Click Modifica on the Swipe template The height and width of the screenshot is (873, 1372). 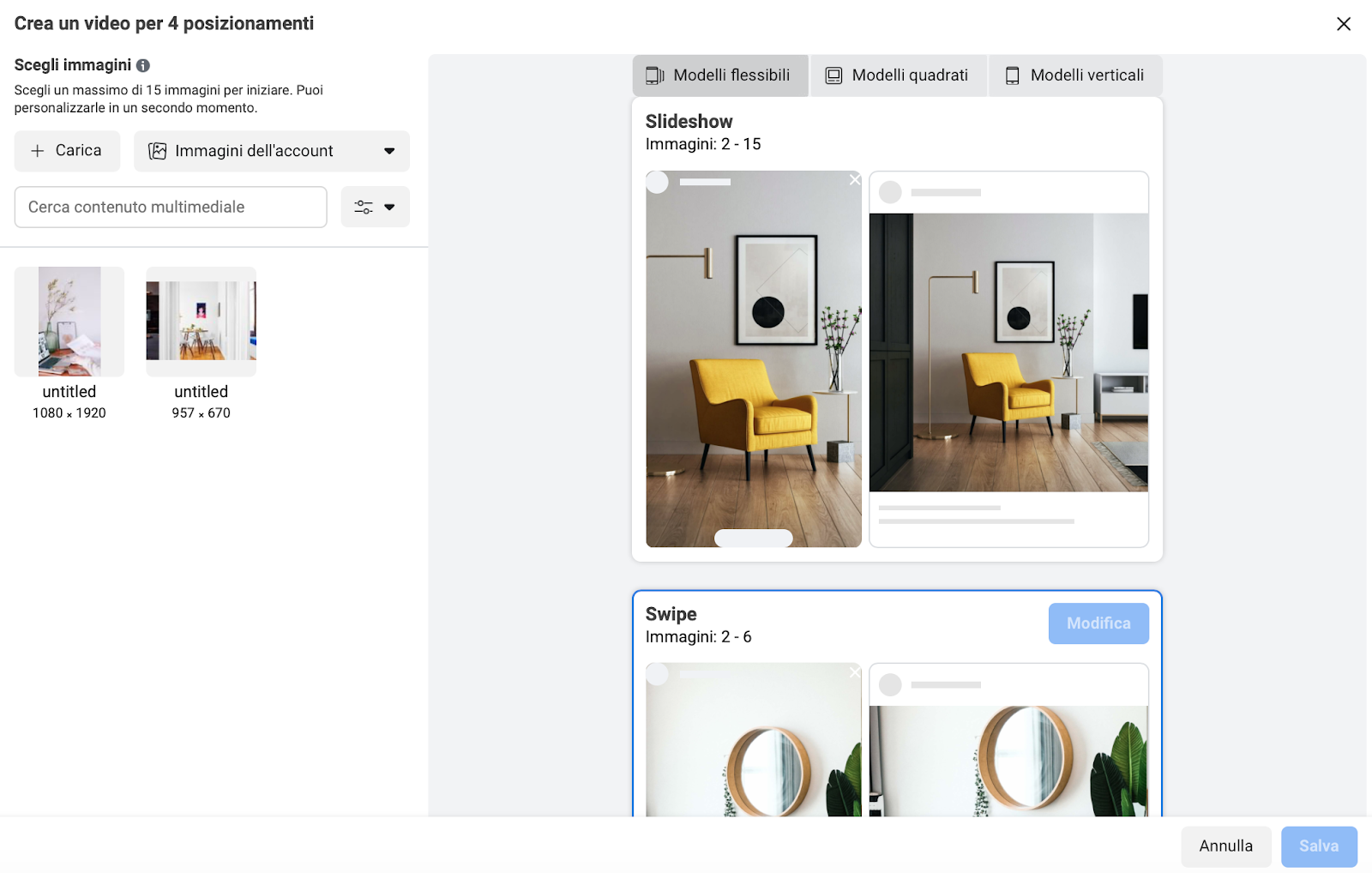pyautogui.click(x=1098, y=623)
